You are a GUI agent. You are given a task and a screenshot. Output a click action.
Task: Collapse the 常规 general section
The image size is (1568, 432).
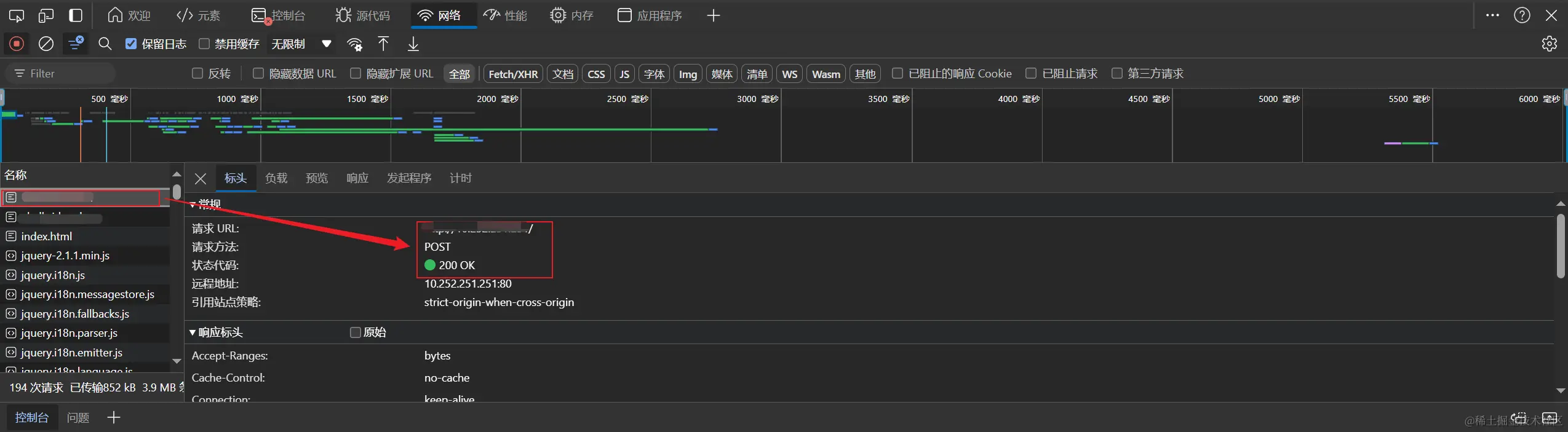coord(193,205)
